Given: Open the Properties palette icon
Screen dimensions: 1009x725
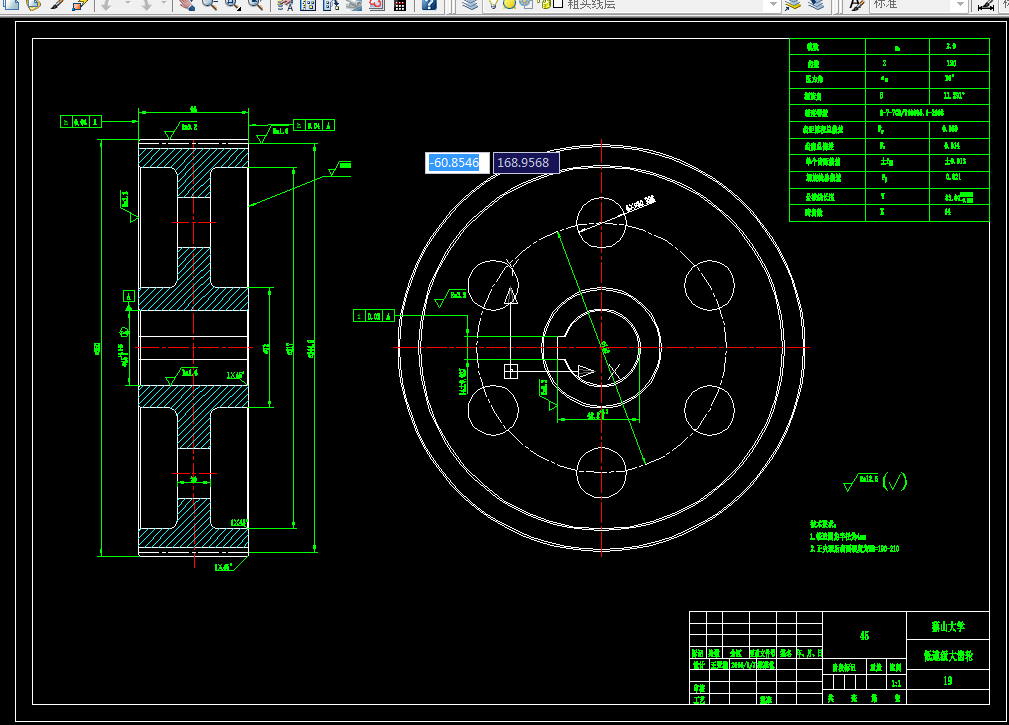Looking at the screenshot, I should pyautogui.click(x=284, y=5).
